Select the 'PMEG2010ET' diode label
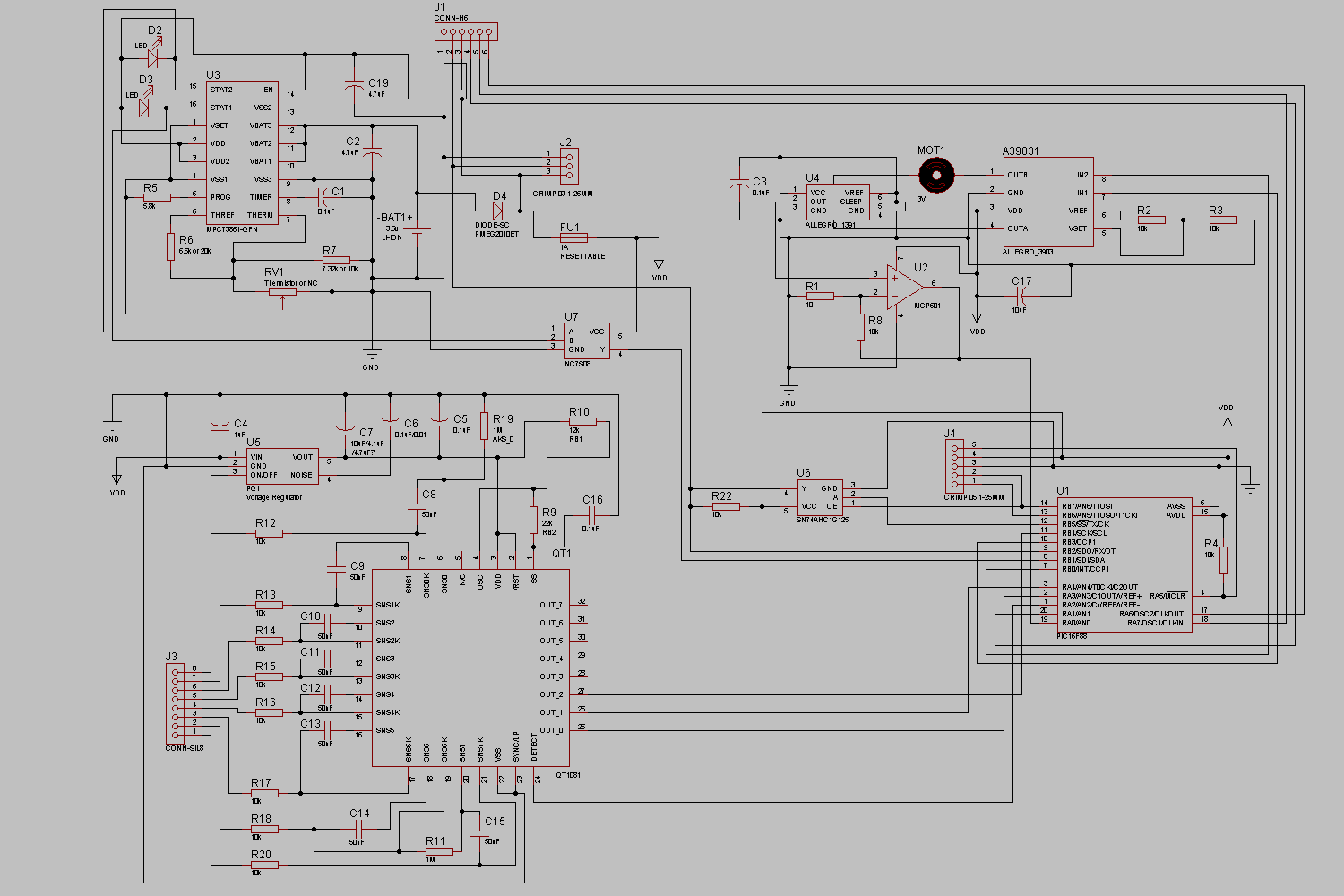 pyautogui.click(x=496, y=234)
